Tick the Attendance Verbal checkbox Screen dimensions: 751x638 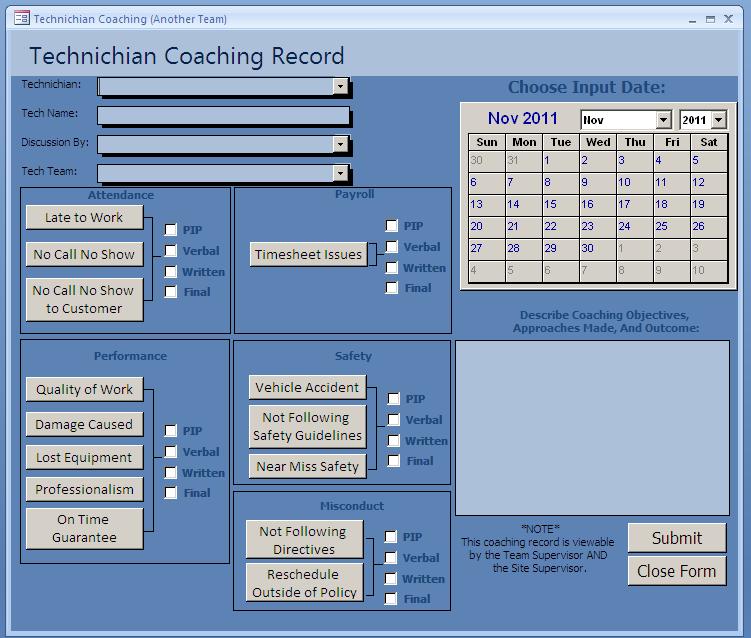[x=171, y=251]
